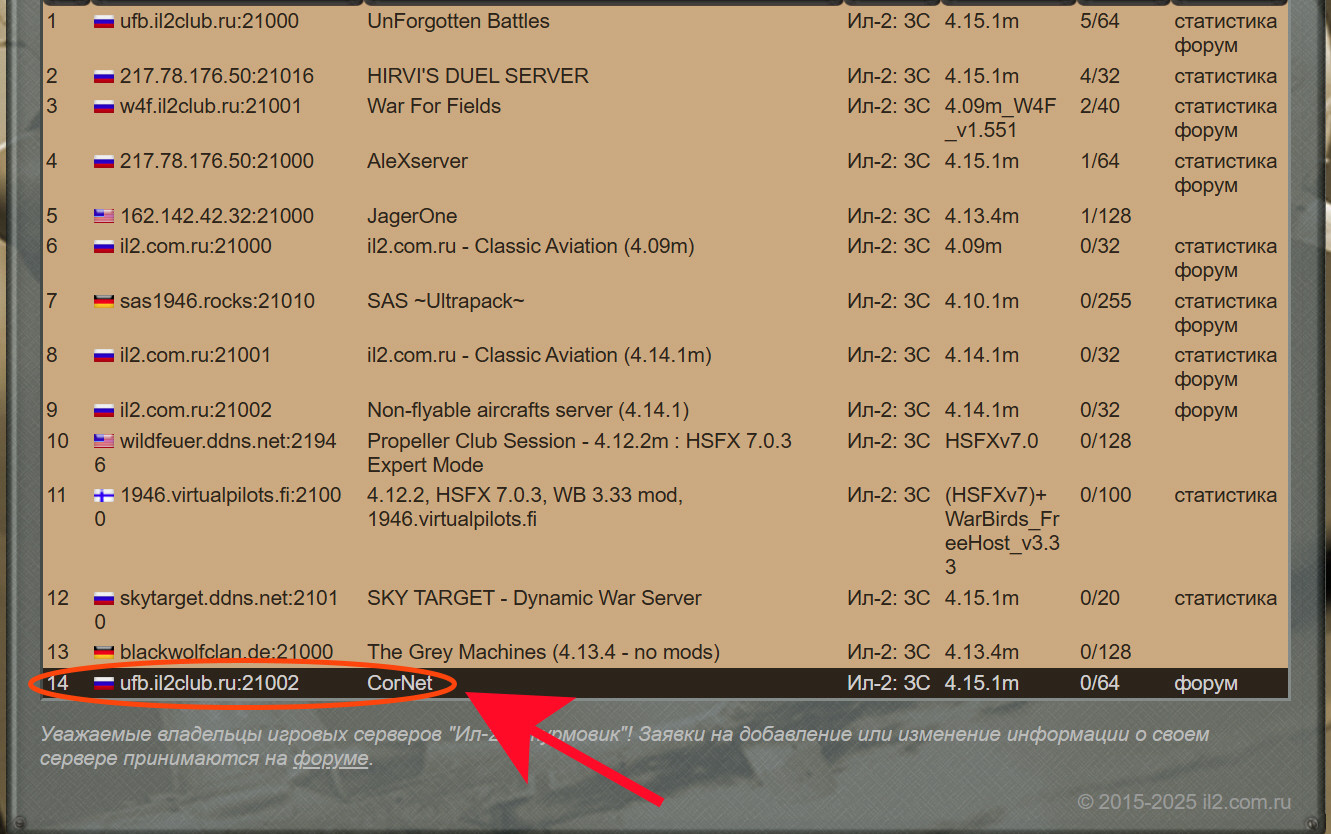Select the 'SAS ~Ultrapack~' name cell
Viewport: 1331px width, 834px height.
(446, 301)
